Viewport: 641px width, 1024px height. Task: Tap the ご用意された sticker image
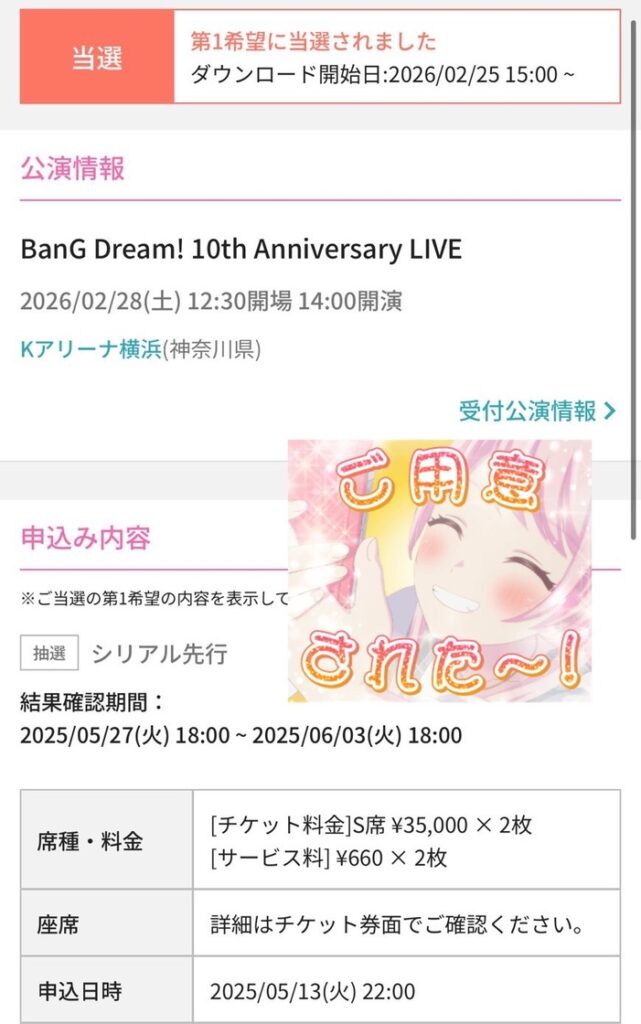click(439, 571)
